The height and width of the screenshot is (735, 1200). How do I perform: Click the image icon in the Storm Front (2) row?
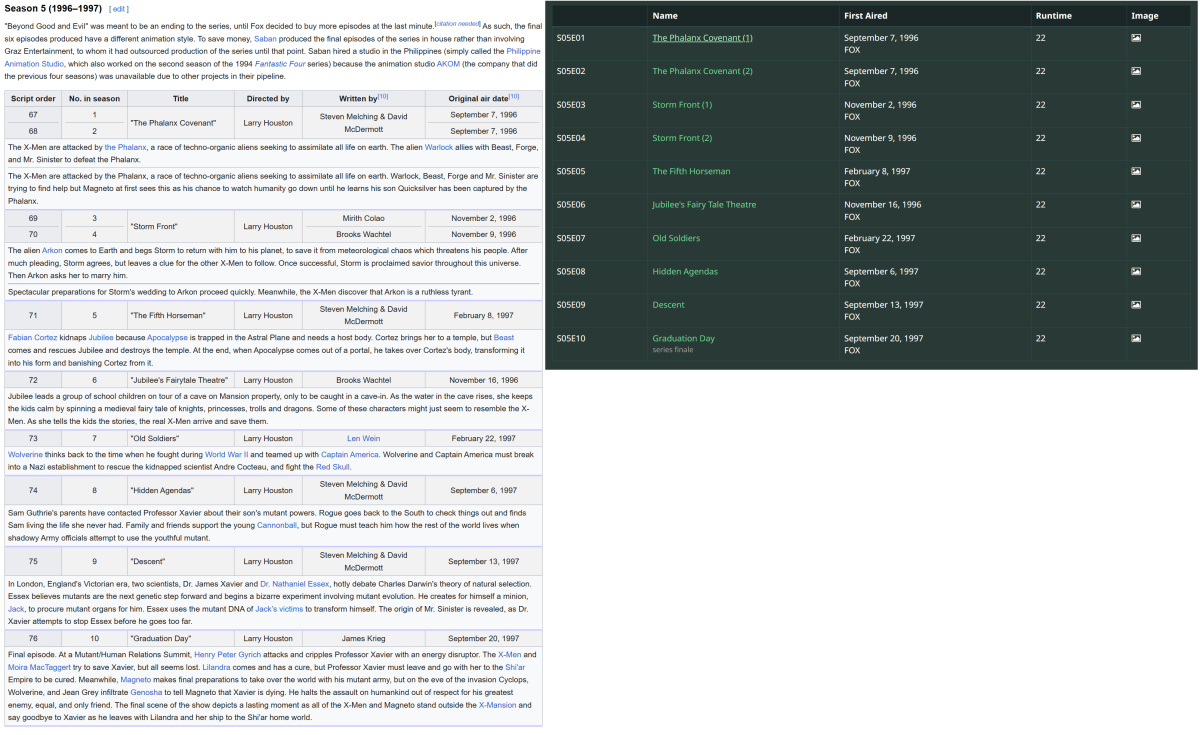tap(1135, 137)
